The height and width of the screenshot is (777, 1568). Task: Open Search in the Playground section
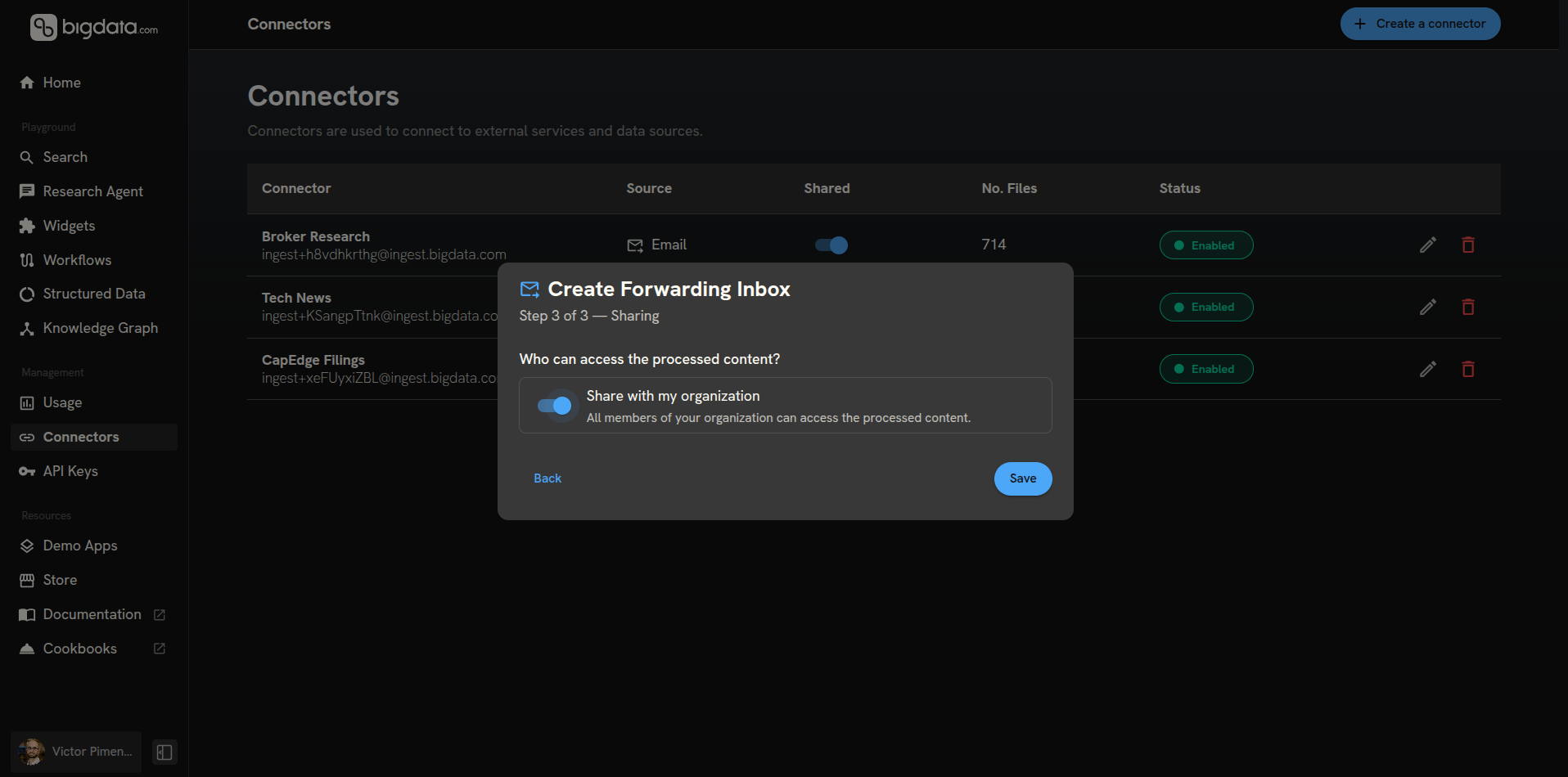click(x=94, y=157)
